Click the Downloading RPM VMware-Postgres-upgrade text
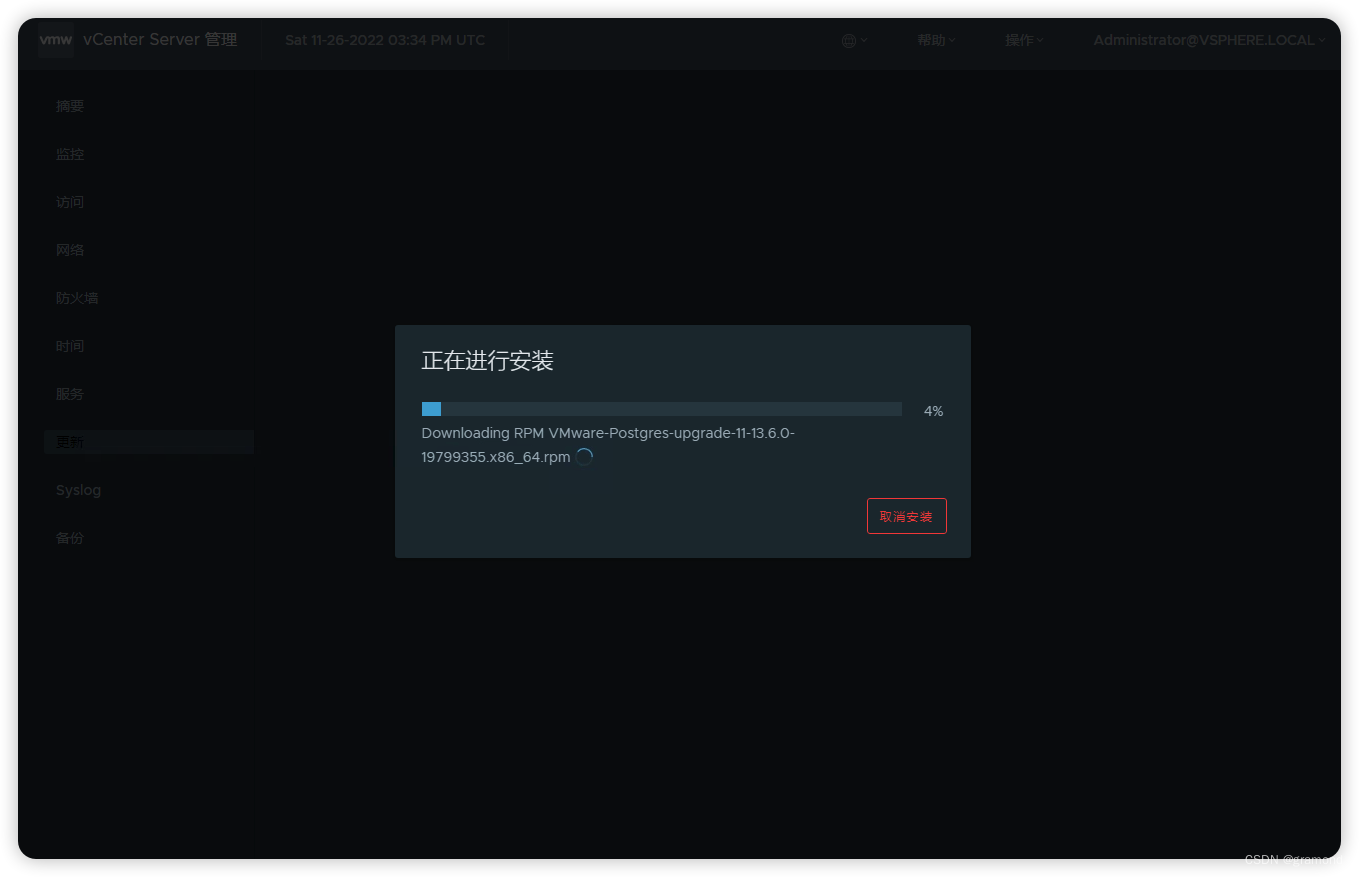 pos(608,445)
